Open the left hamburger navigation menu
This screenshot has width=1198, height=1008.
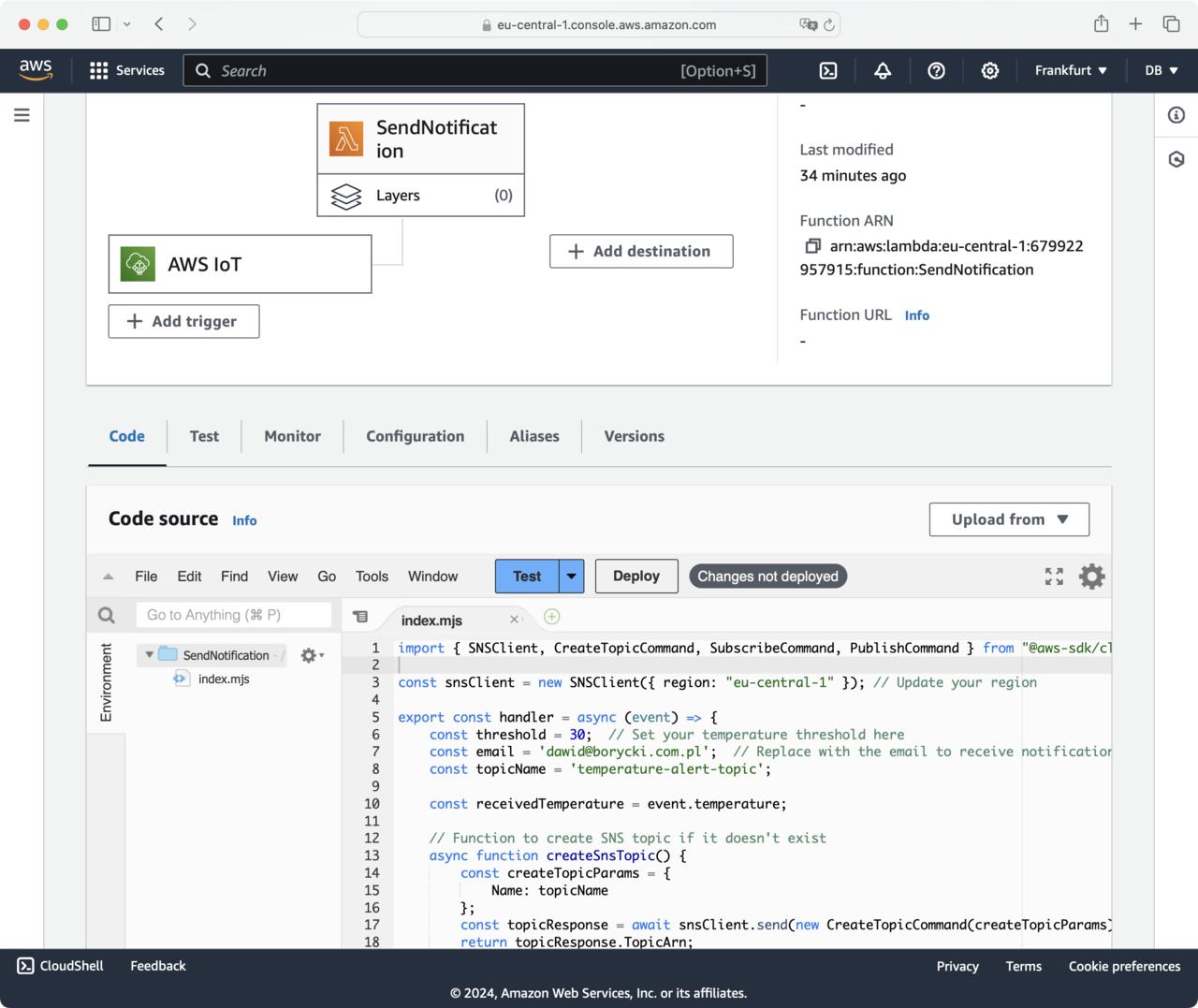pos(22,115)
